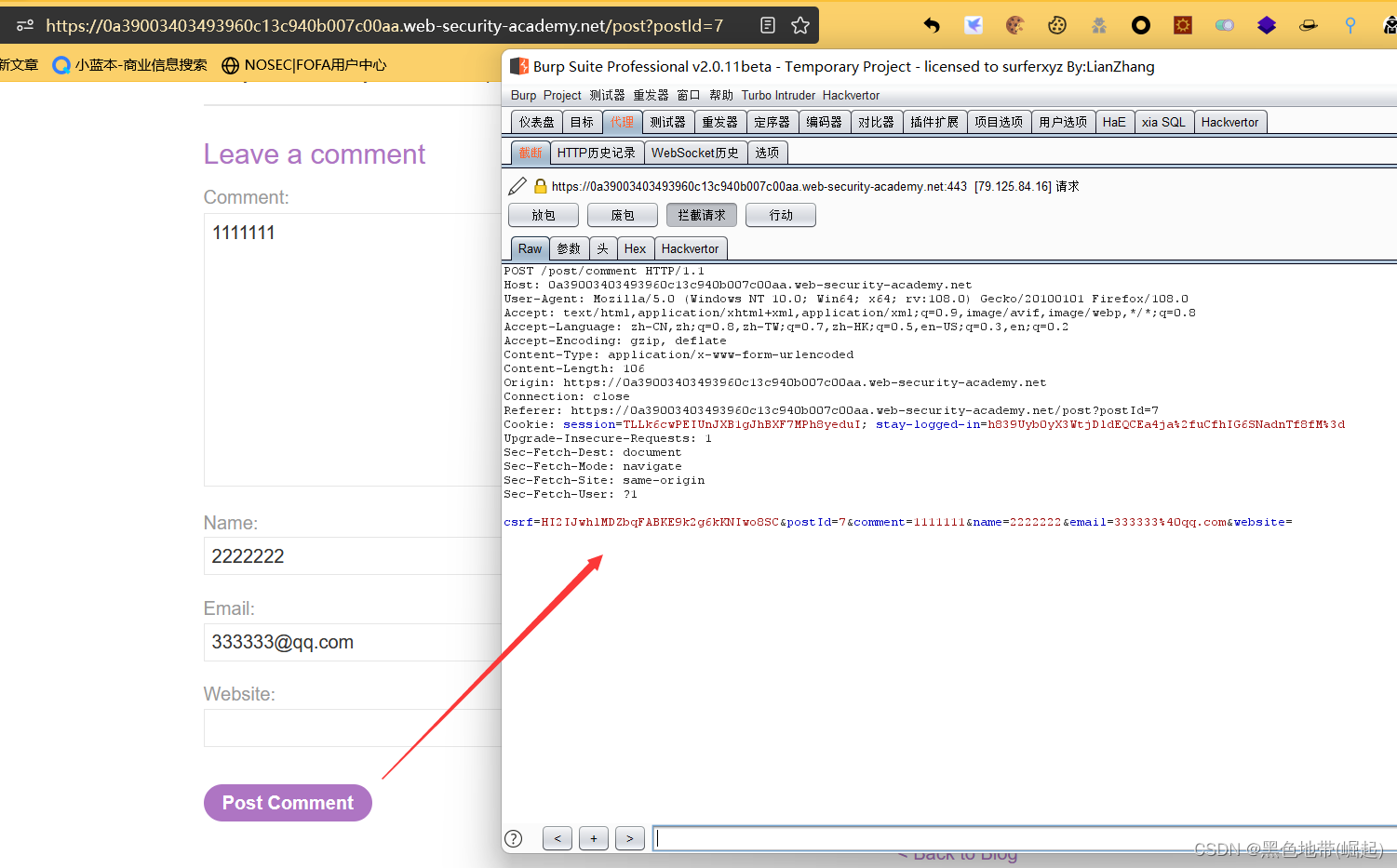Click the help question mark icon
The image size is (1397, 868).
[513, 838]
